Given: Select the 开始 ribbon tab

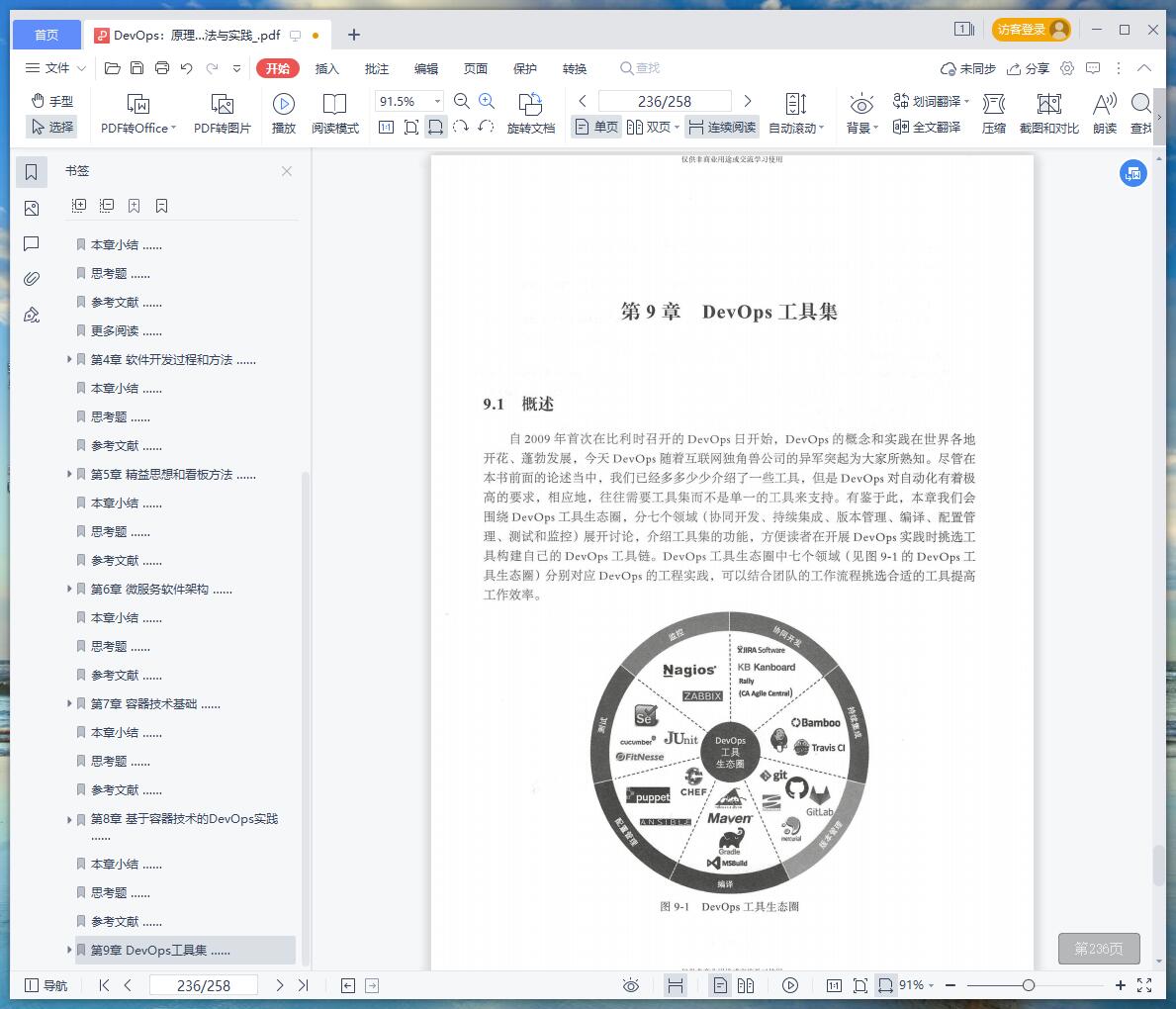Looking at the screenshot, I should click(x=278, y=68).
